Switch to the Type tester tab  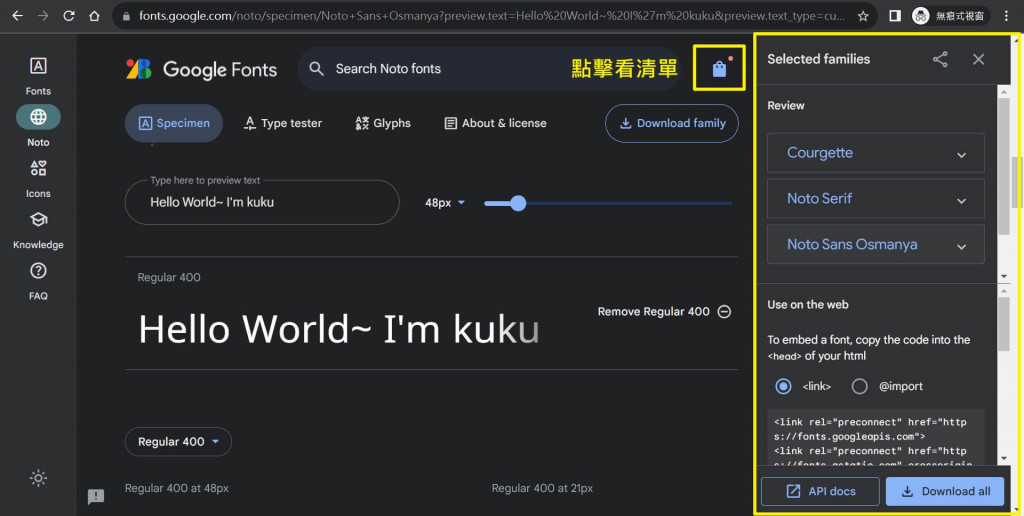(x=283, y=123)
